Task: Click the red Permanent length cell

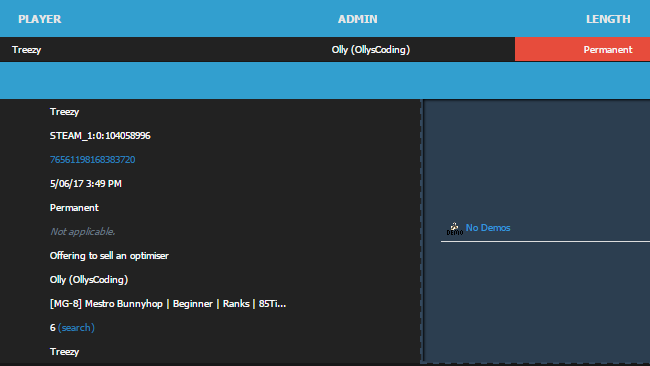Action: coord(582,49)
